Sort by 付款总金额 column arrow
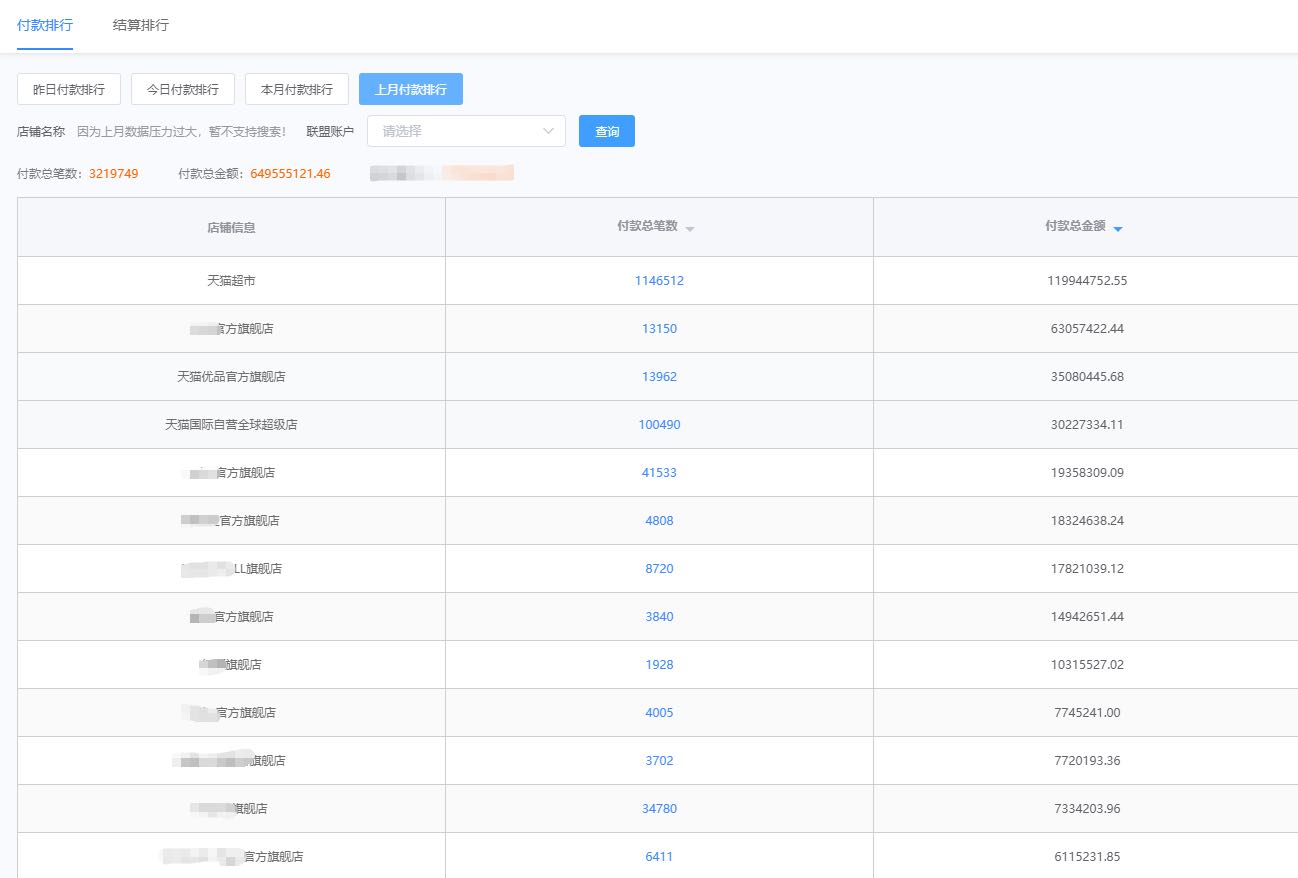 1118,228
